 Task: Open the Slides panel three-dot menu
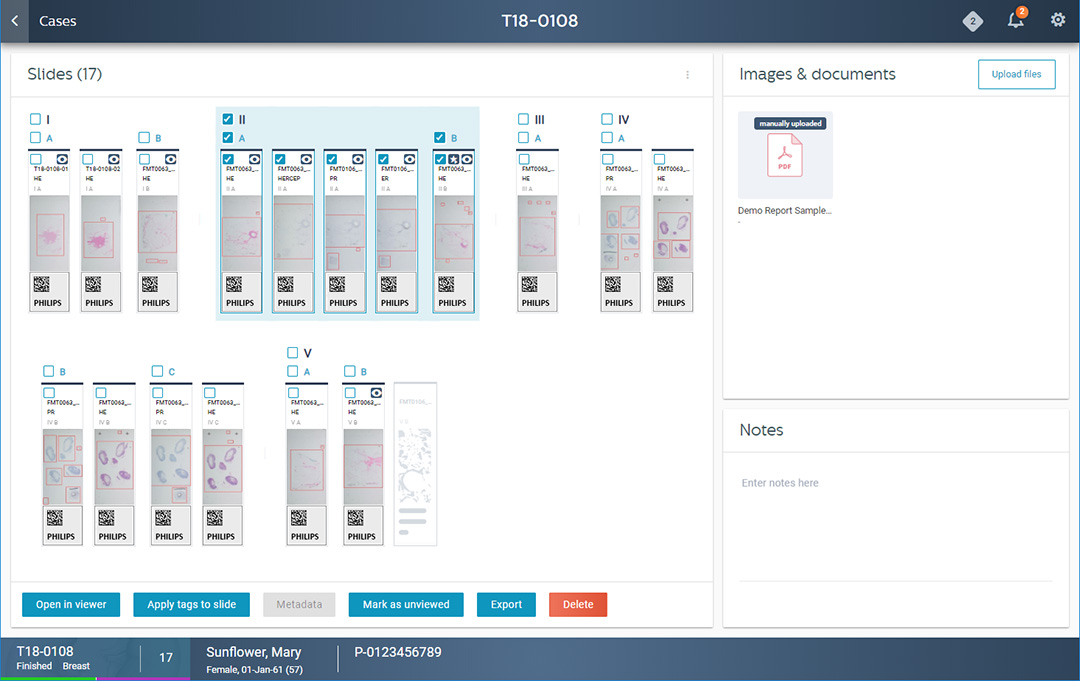(x=687, y=75)
